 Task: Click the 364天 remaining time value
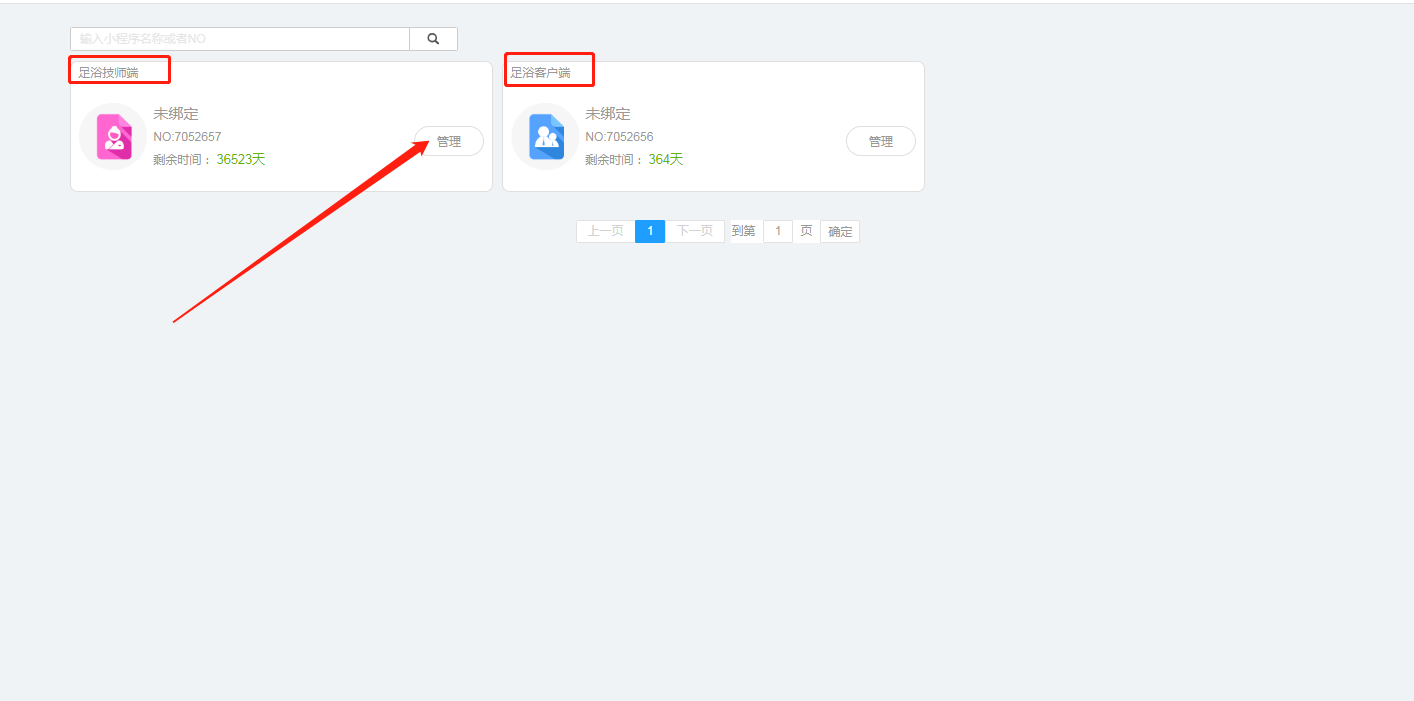click(x=666, y=159)
